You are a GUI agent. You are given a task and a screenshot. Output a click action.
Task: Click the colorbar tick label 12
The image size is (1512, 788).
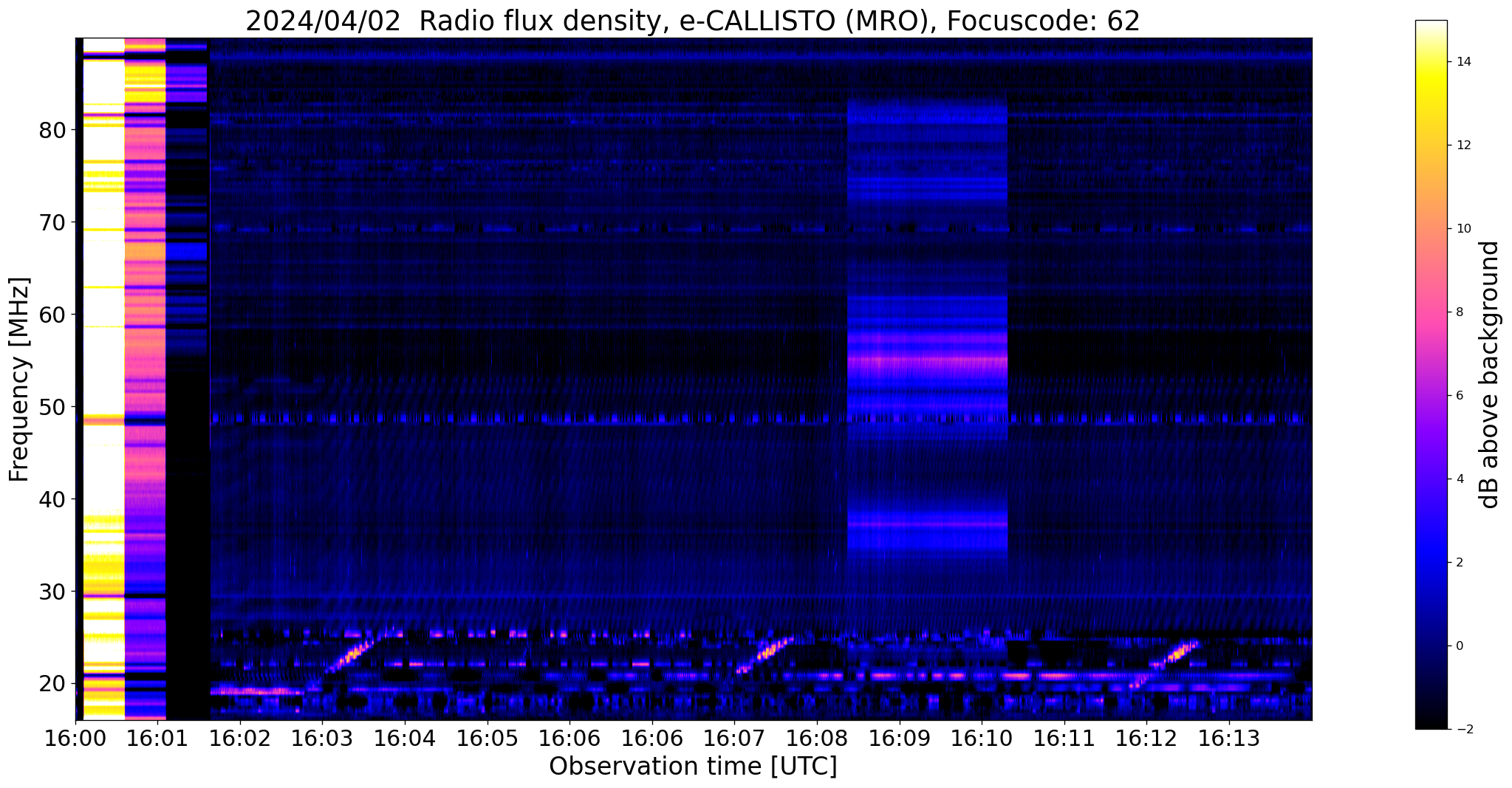[x=1463, y=145]
